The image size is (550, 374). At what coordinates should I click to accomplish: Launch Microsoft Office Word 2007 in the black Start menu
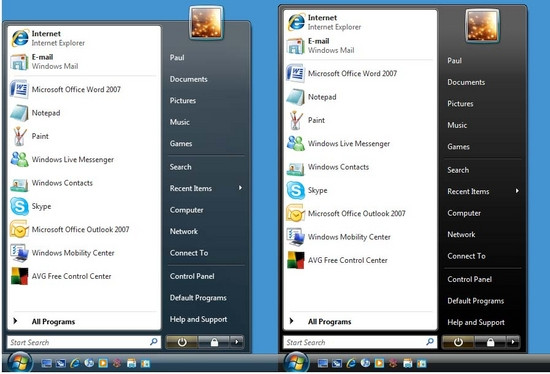pyautogui.click(x=360, y=73)
